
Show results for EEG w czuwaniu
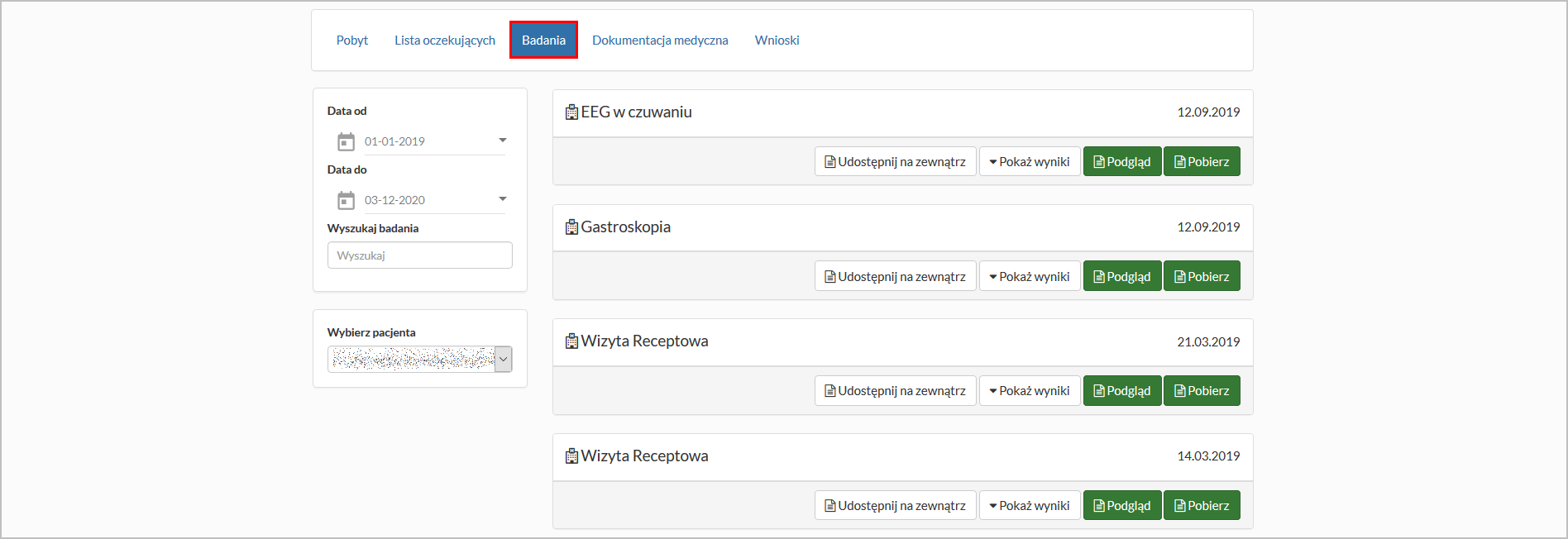(1030, 162)
